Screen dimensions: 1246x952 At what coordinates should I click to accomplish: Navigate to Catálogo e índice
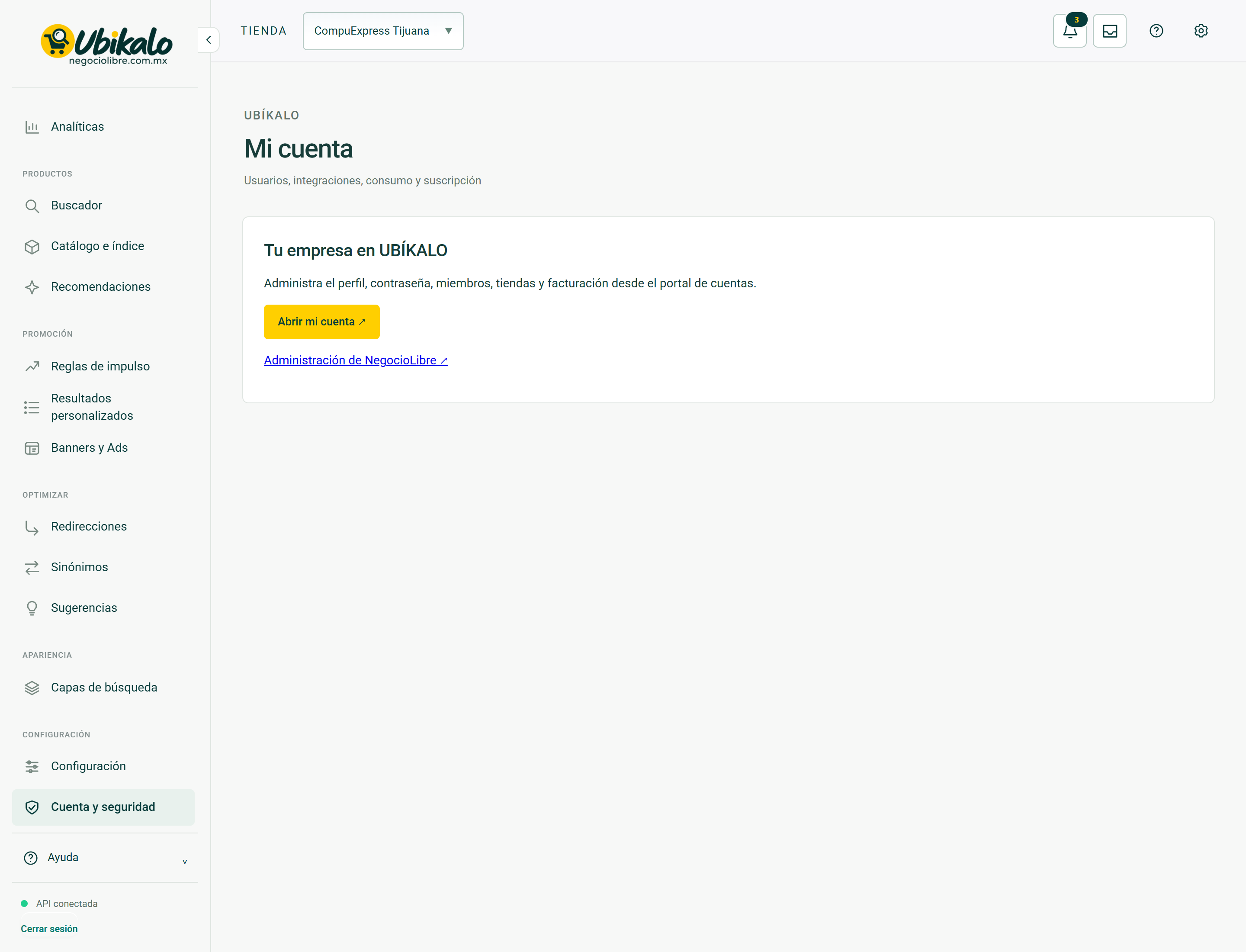click(x=104, y=247)
